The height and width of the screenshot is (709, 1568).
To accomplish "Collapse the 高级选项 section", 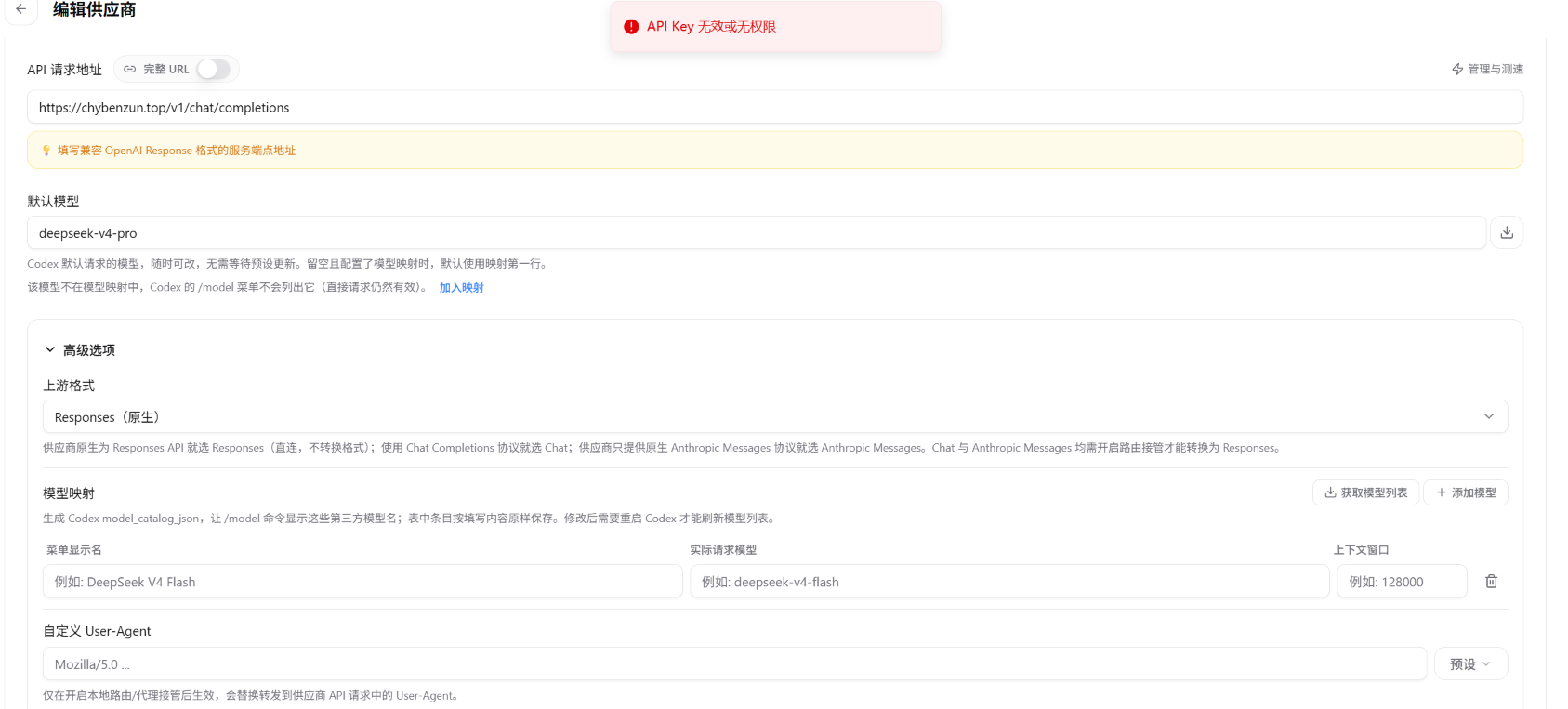I will pos(80,350).
